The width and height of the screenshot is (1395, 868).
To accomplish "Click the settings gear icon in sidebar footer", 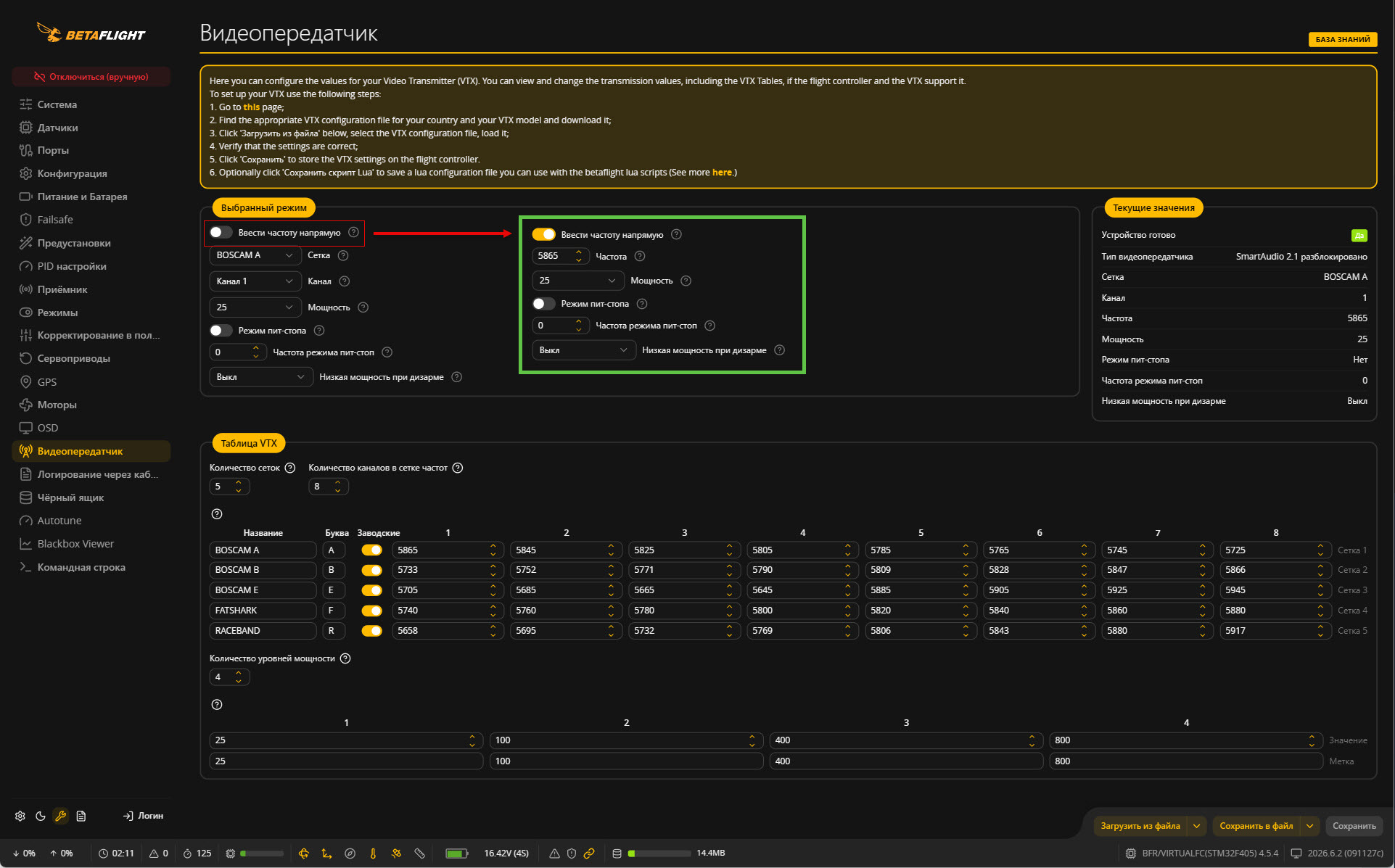I will [20, 816].
